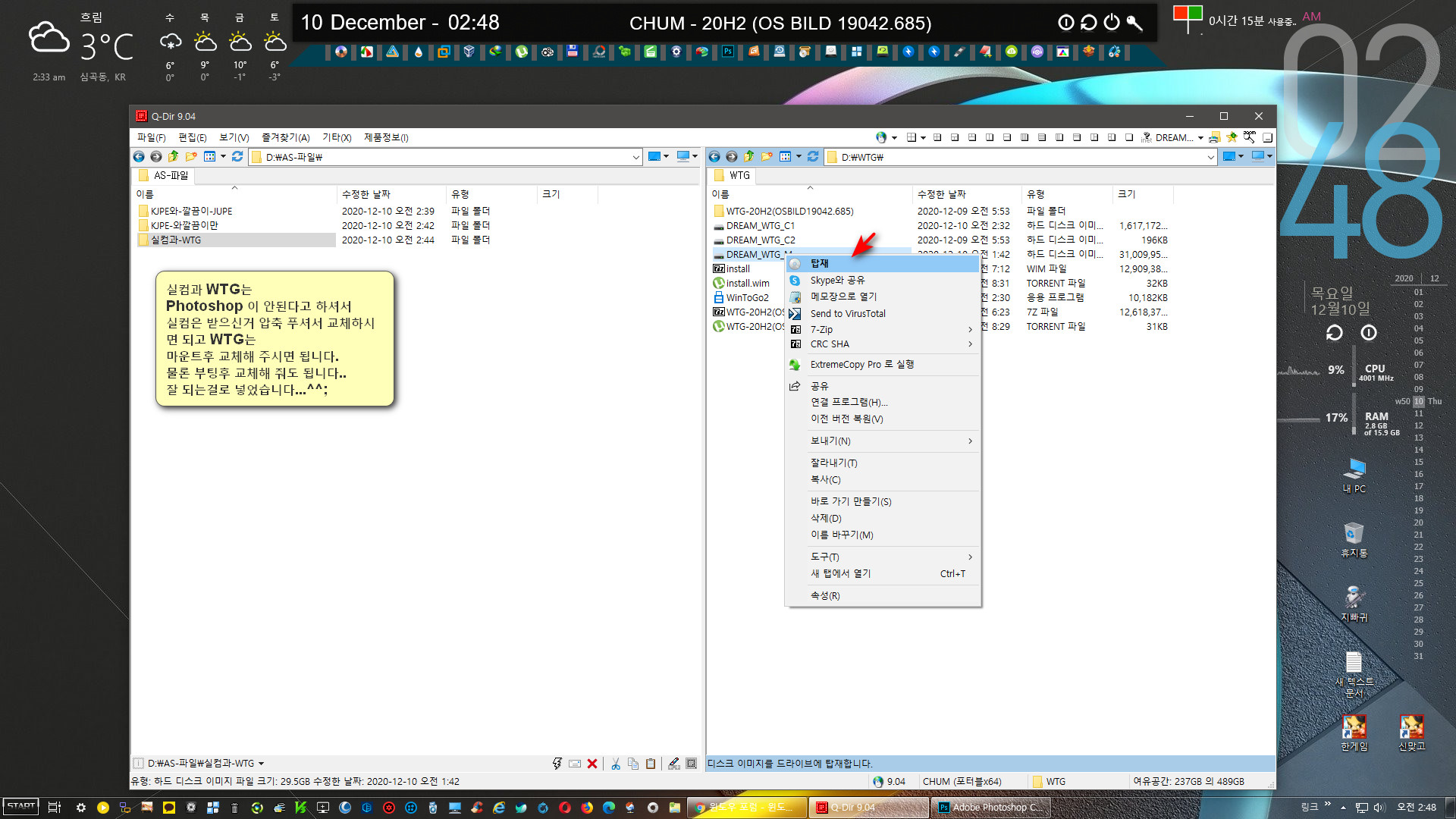Click the START button on taskbar

21,807
